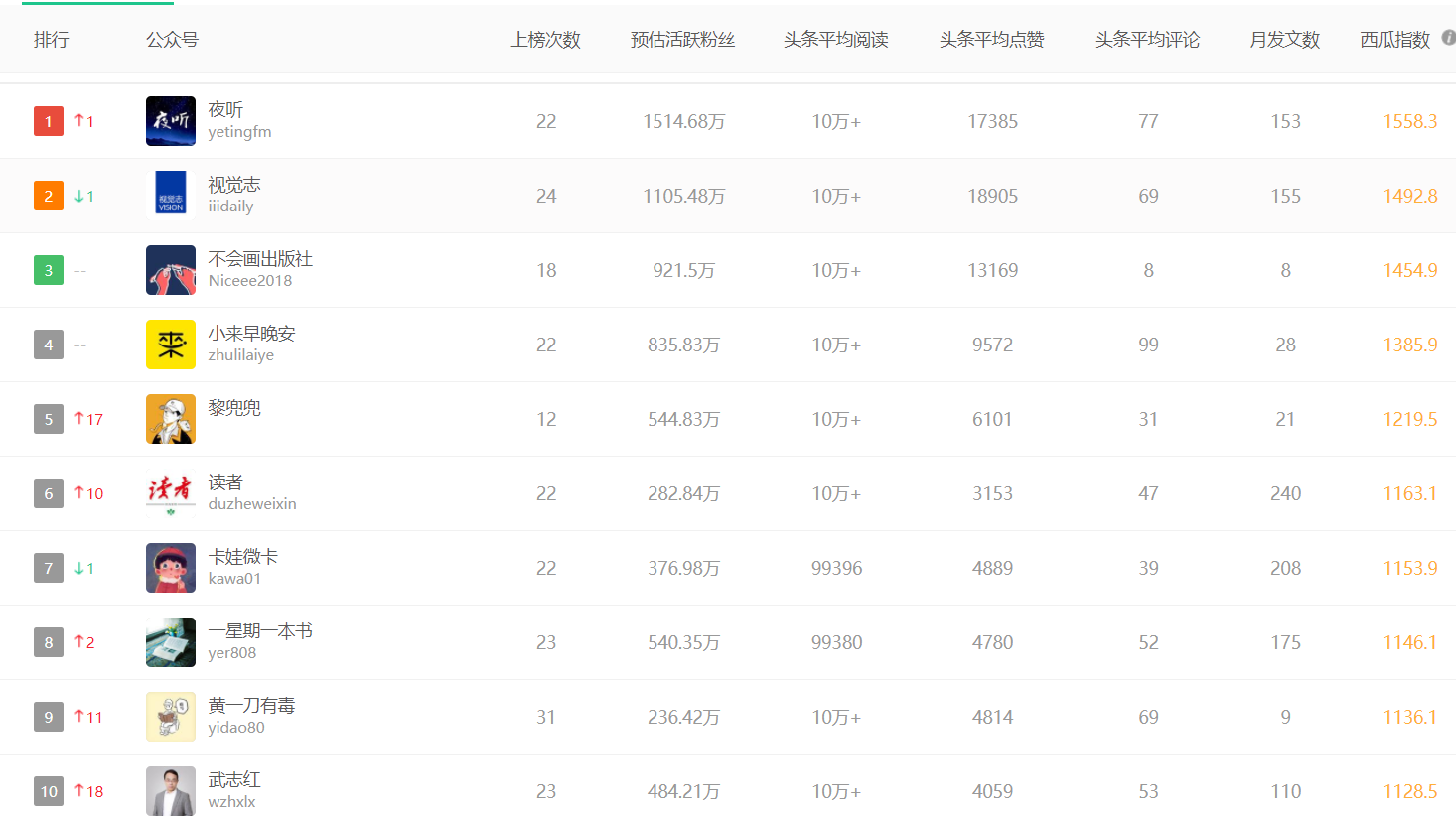This screenshot has width=1456, height=827.
Task: Open the 小来早晚安 name link
Action: (252, 333)
